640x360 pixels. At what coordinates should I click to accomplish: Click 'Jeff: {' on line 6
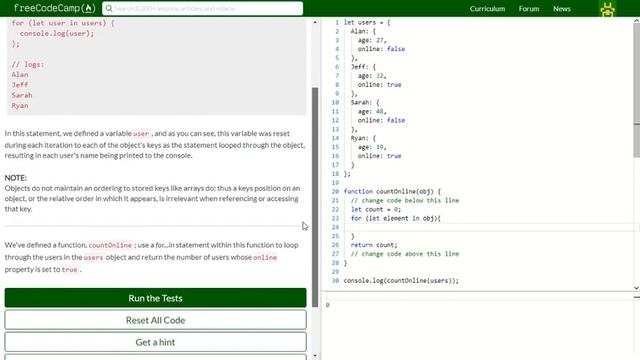(x=363, y=67)
